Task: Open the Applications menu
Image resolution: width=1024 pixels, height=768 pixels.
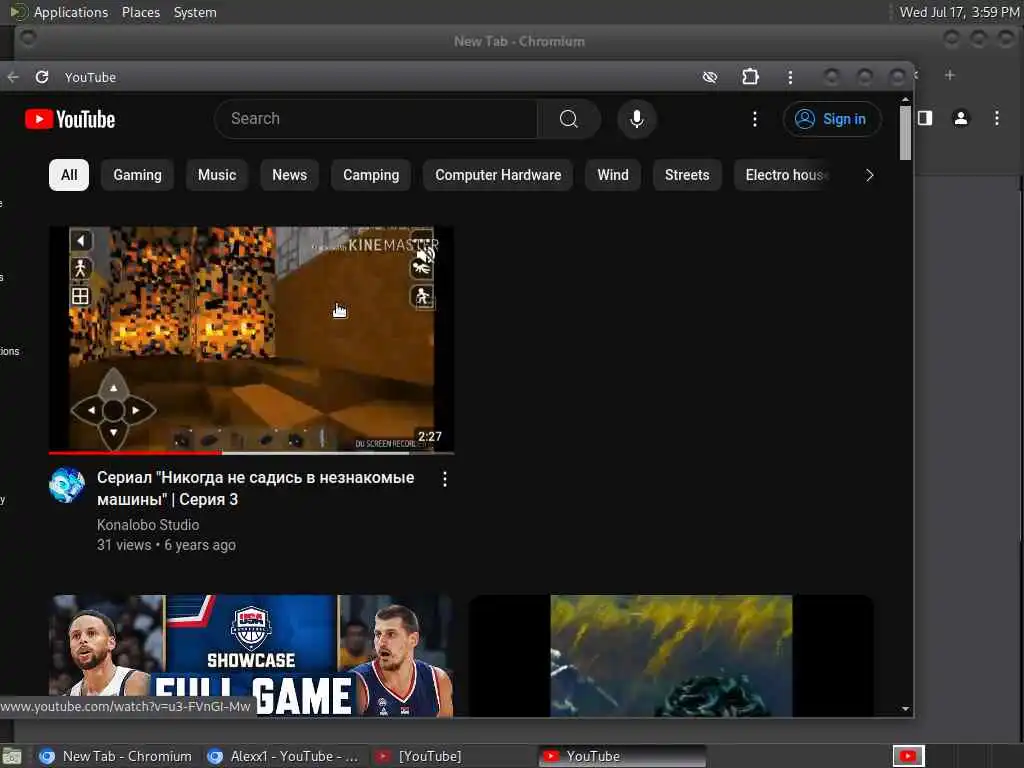Action: coord(71,12)
